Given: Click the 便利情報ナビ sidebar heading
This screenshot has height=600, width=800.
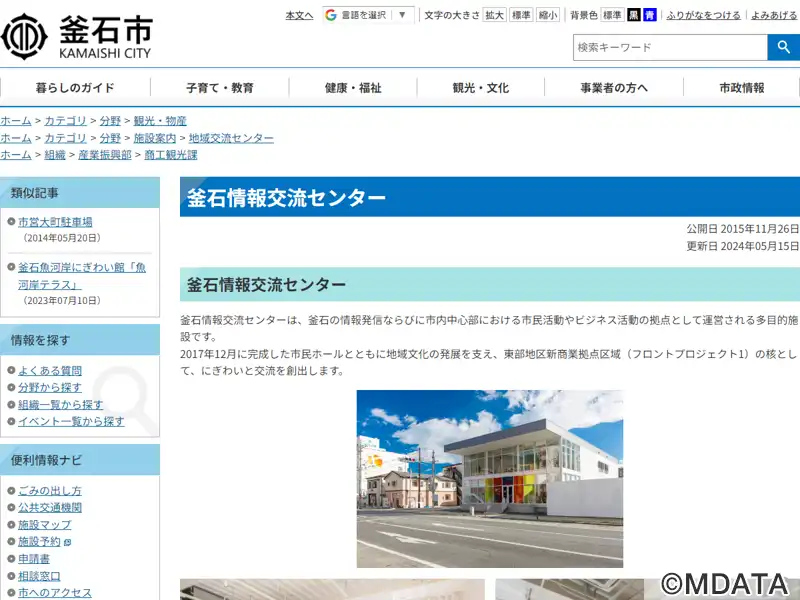Looking at the screenshot, I should 80,460.
